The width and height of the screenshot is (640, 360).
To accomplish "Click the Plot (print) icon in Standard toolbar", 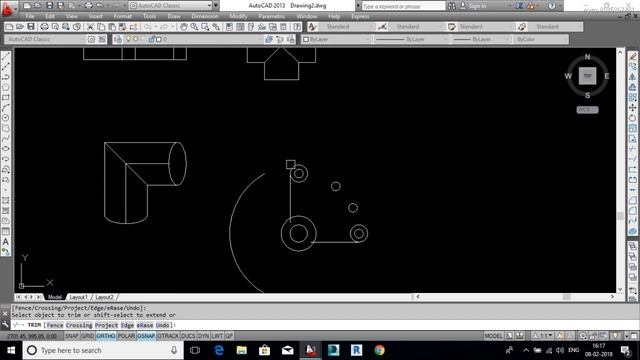I will pyautogui.click(x=44, y=27).
